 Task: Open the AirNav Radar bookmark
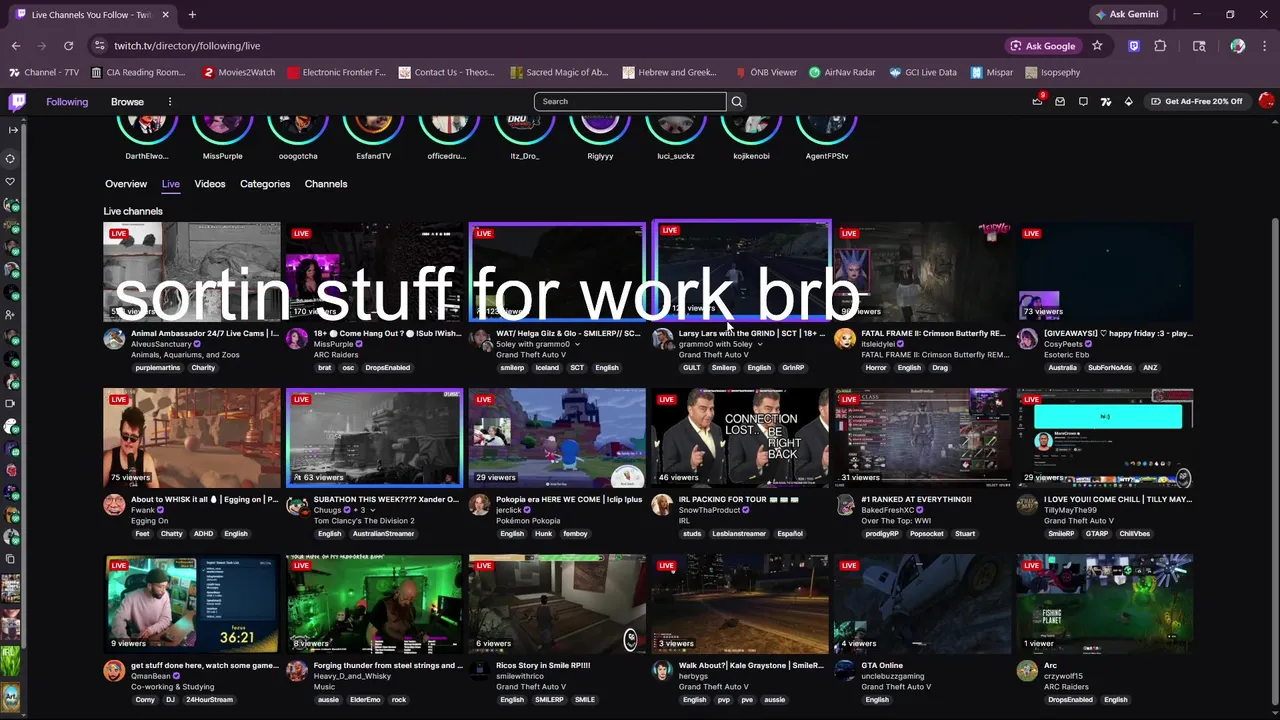coord(842,72)
